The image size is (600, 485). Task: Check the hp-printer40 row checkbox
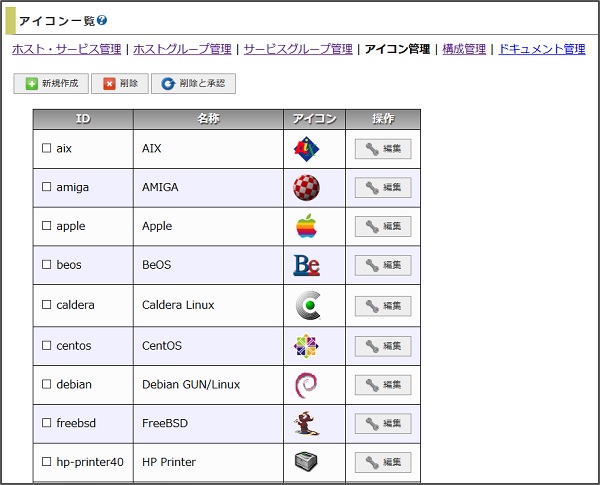[46, 462]
